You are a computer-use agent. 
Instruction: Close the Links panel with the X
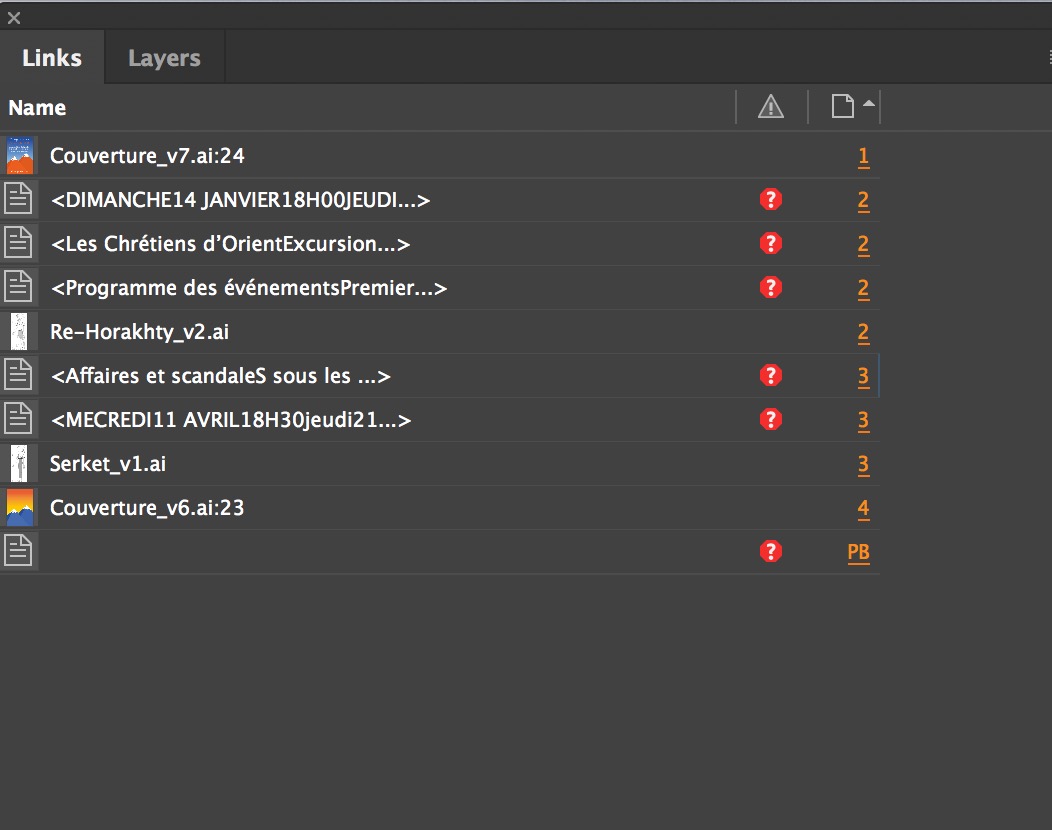14,18
